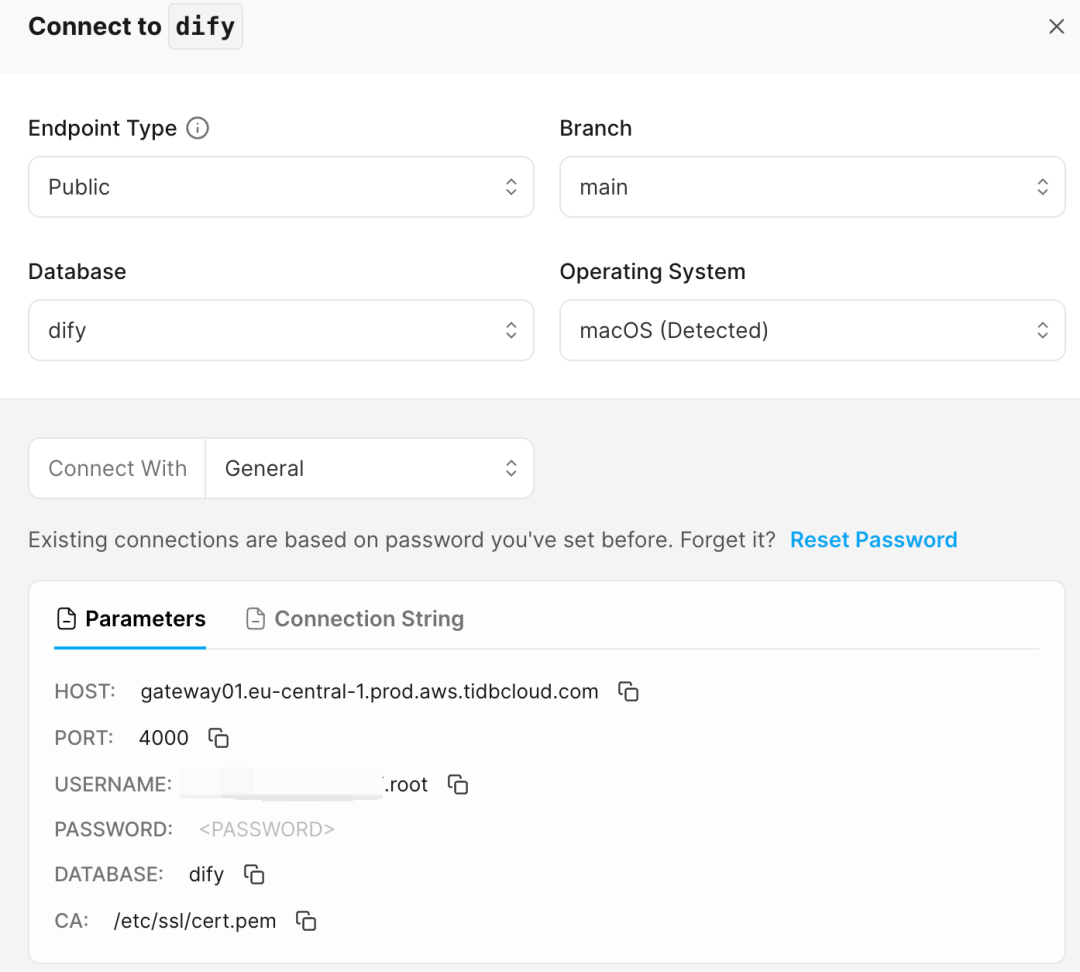1080x972 pixels.
Task: Close the Connect to dify dialog
Action: (1057, 26)
